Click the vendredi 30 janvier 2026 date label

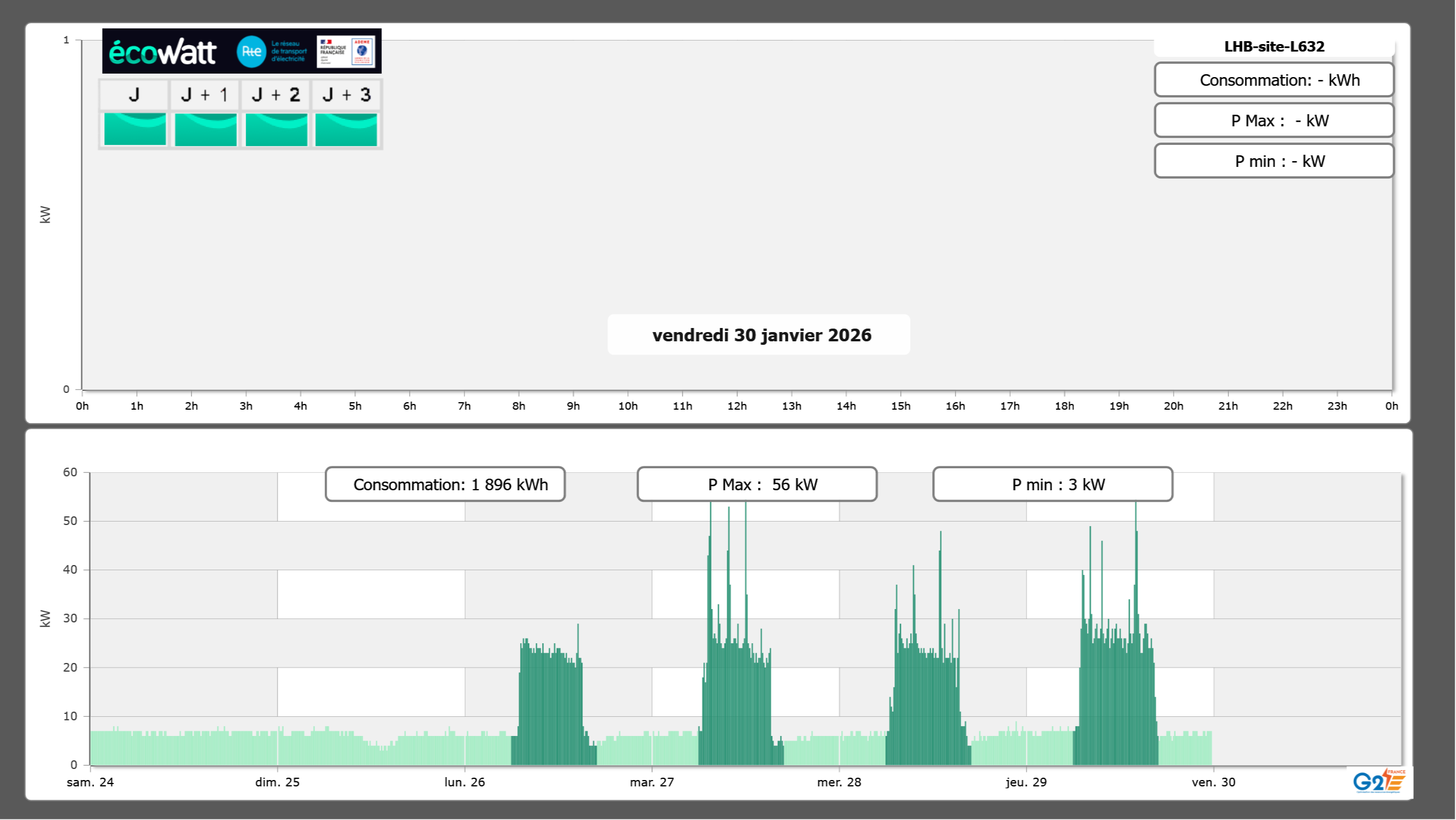point(761,335)
